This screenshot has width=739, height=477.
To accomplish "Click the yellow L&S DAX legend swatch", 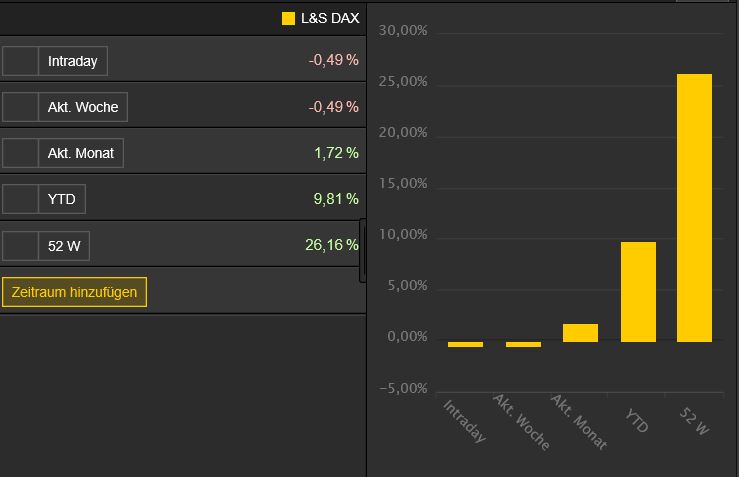I will coord(289,18).
